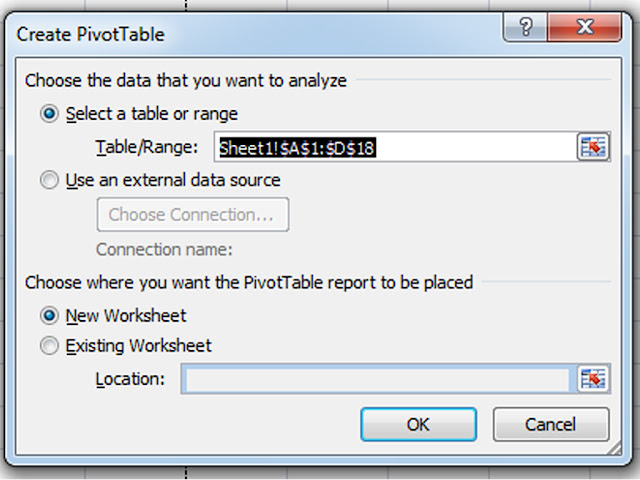This screenshot has height=480, width=640.
Task: Click the Location range selector icon
Action: point(593,379)
